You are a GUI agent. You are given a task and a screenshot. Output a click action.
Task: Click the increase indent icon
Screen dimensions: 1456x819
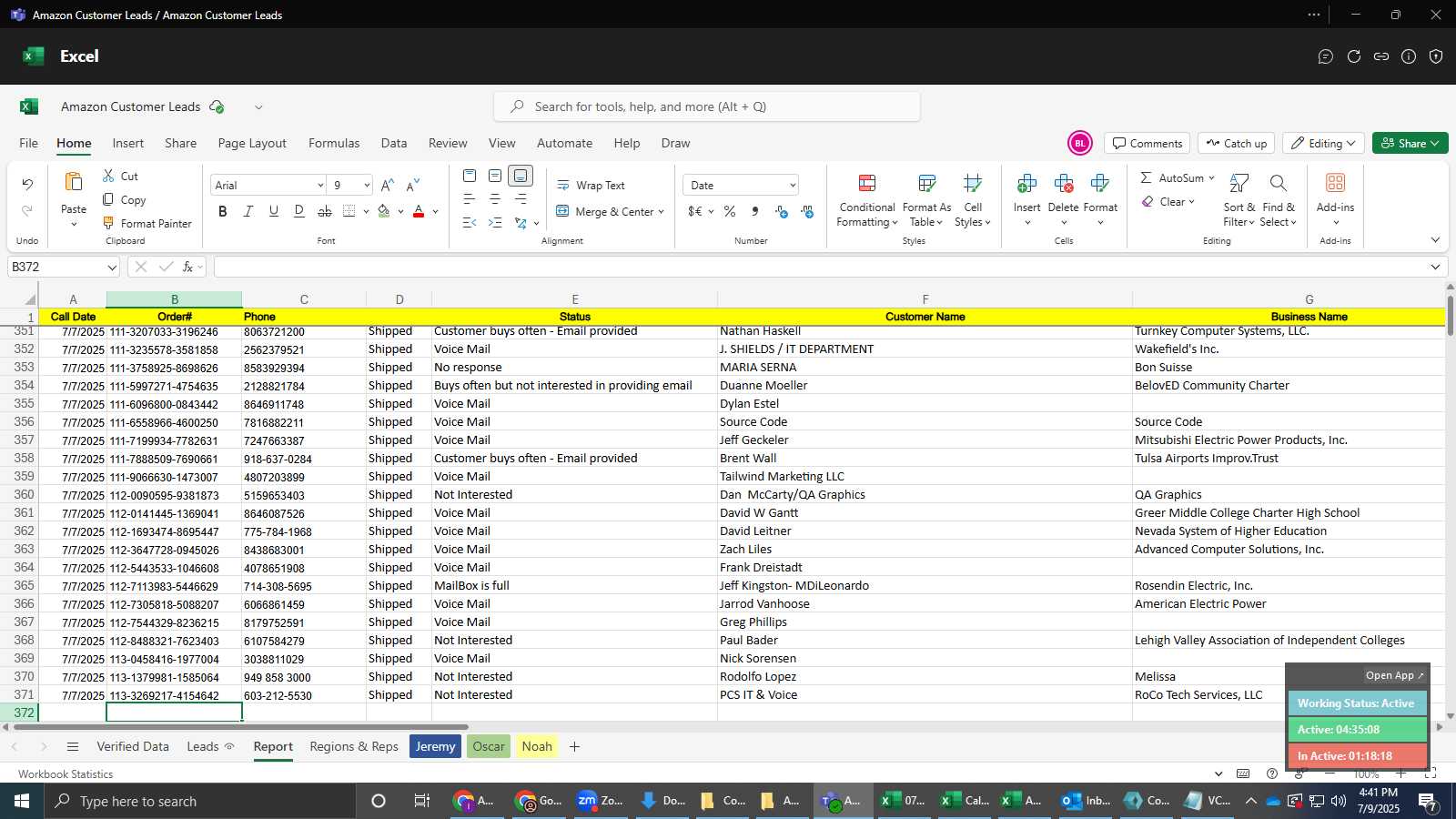495,223
